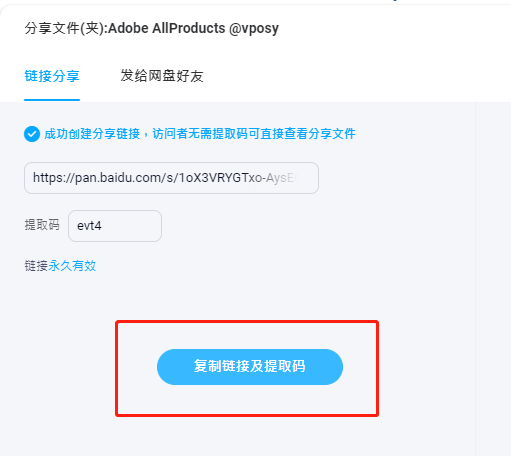Open the 永久有效 validity link
This screenshot has width=511, height=456.
click(72, 266)
